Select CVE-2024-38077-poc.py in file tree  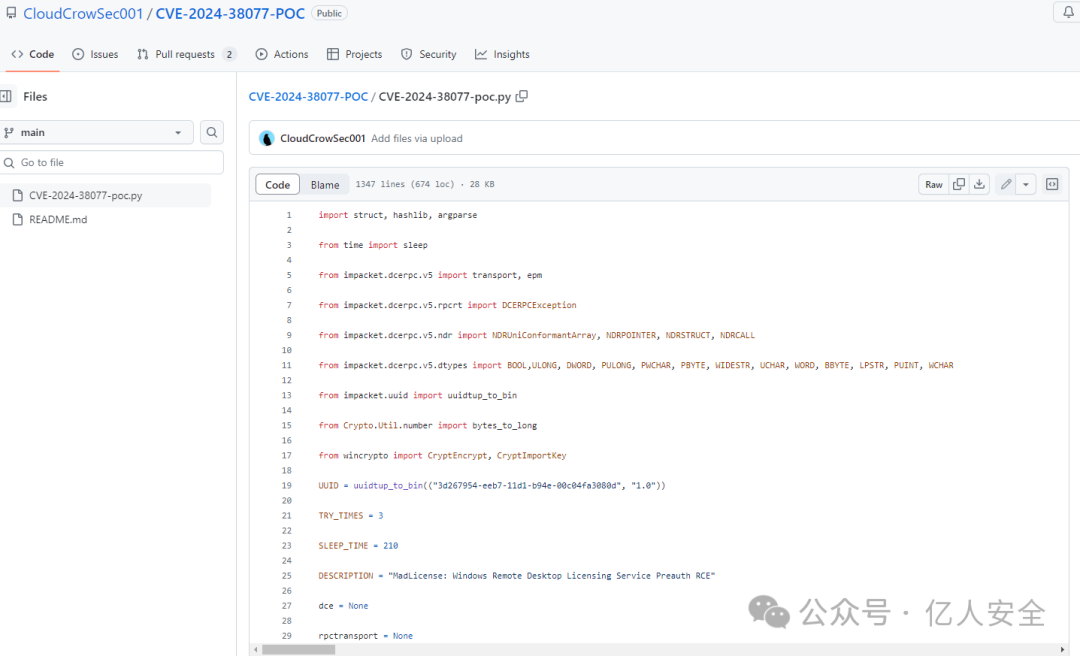(x=105, y=196)
